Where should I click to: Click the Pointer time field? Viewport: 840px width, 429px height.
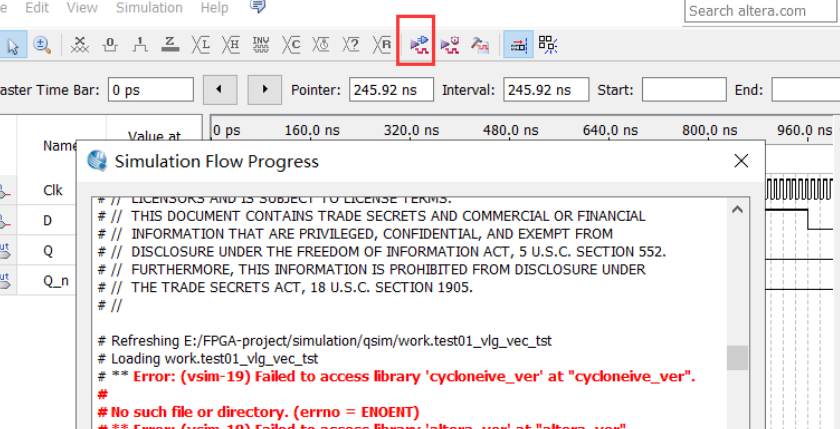click(x=391, y=90)
